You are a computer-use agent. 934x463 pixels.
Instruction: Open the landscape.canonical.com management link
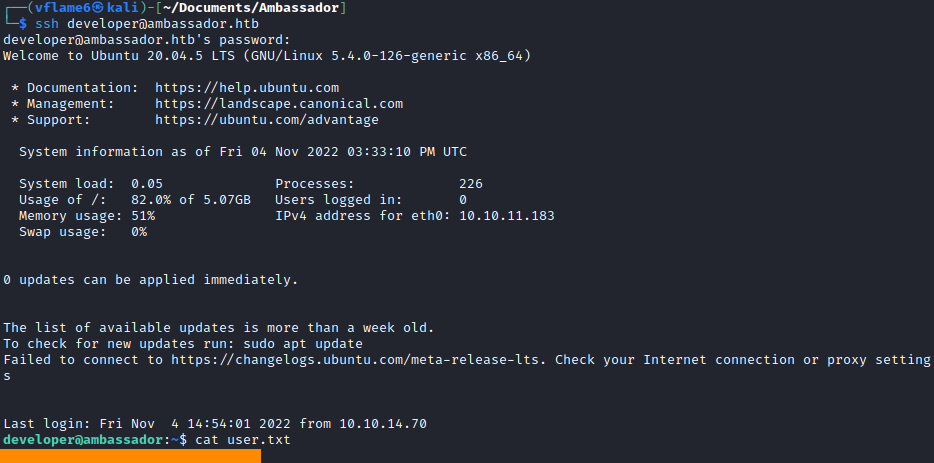[x=279, y=104]
